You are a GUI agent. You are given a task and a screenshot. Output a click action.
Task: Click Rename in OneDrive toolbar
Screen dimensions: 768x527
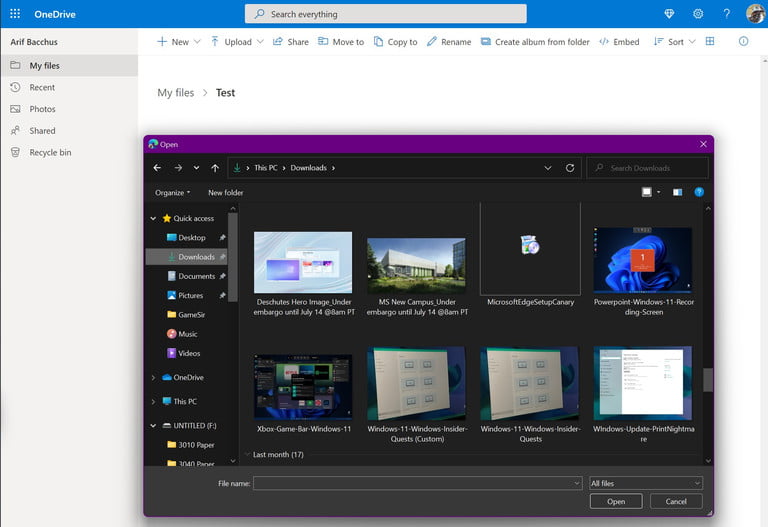point(449,42)
